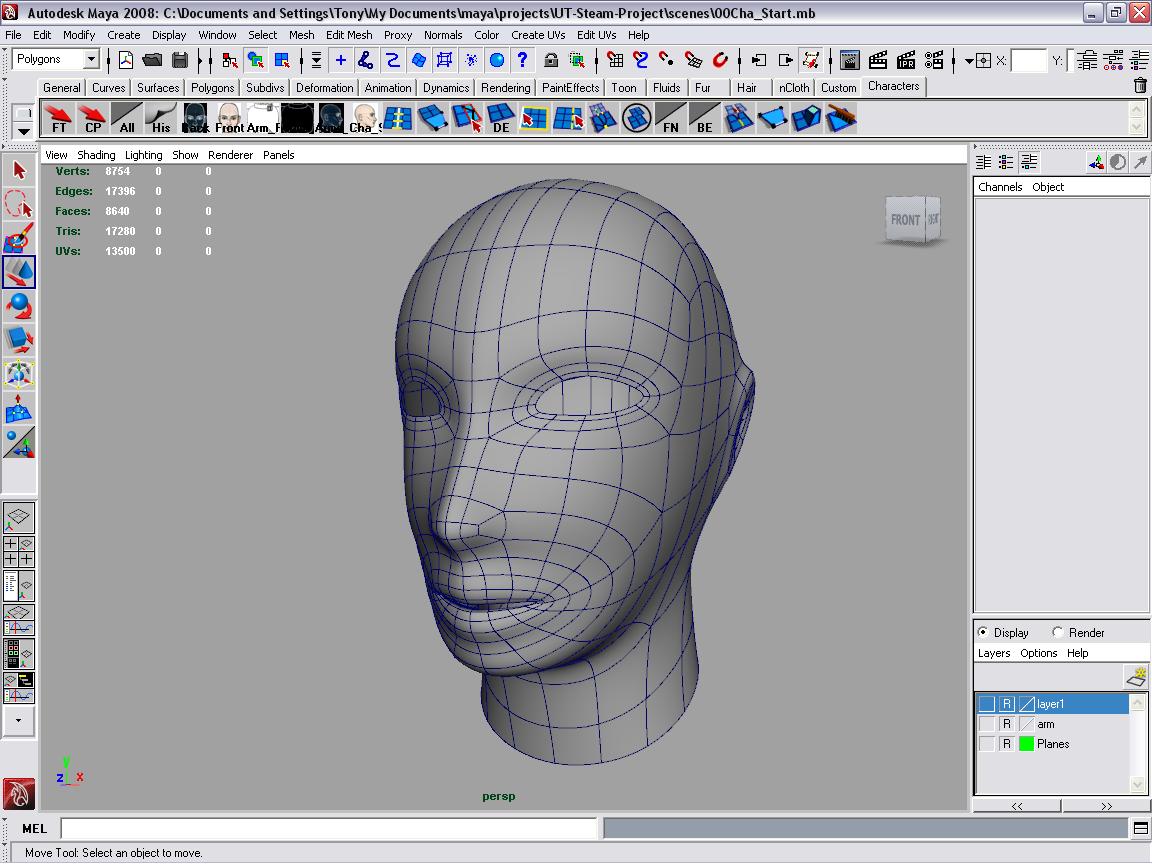This screenshot has height=864, width=1152.
Task: Open Render Settings from the toolbar
Action: coord(933,60)
